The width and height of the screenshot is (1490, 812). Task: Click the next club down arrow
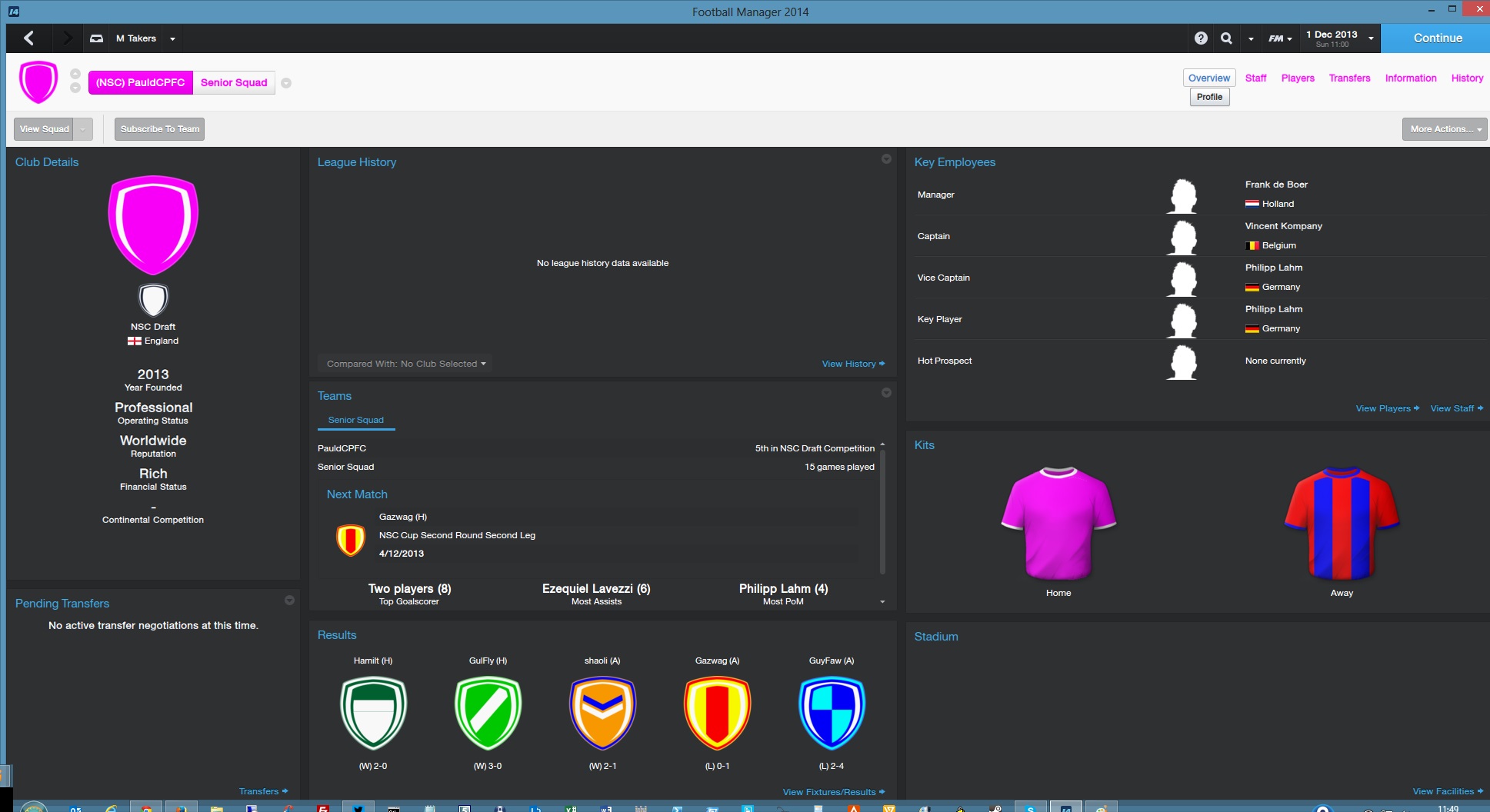(x=75, y=88)
